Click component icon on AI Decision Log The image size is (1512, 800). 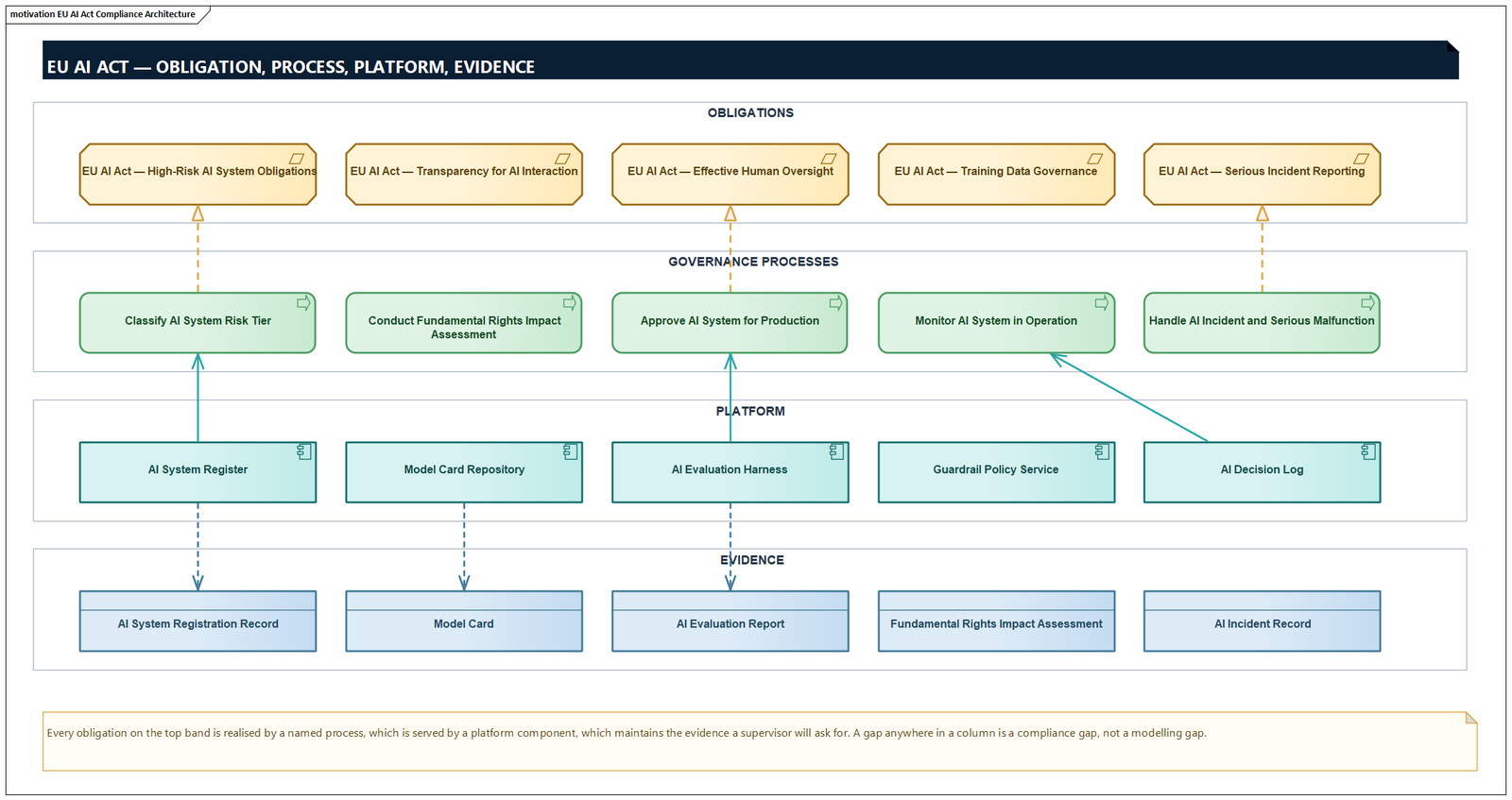pos(1368,452)
